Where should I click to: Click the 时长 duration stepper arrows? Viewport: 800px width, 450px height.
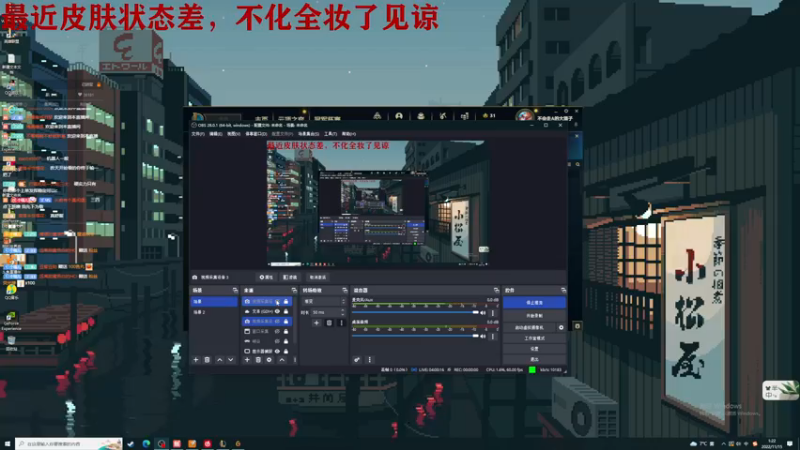tap(343, 312)
